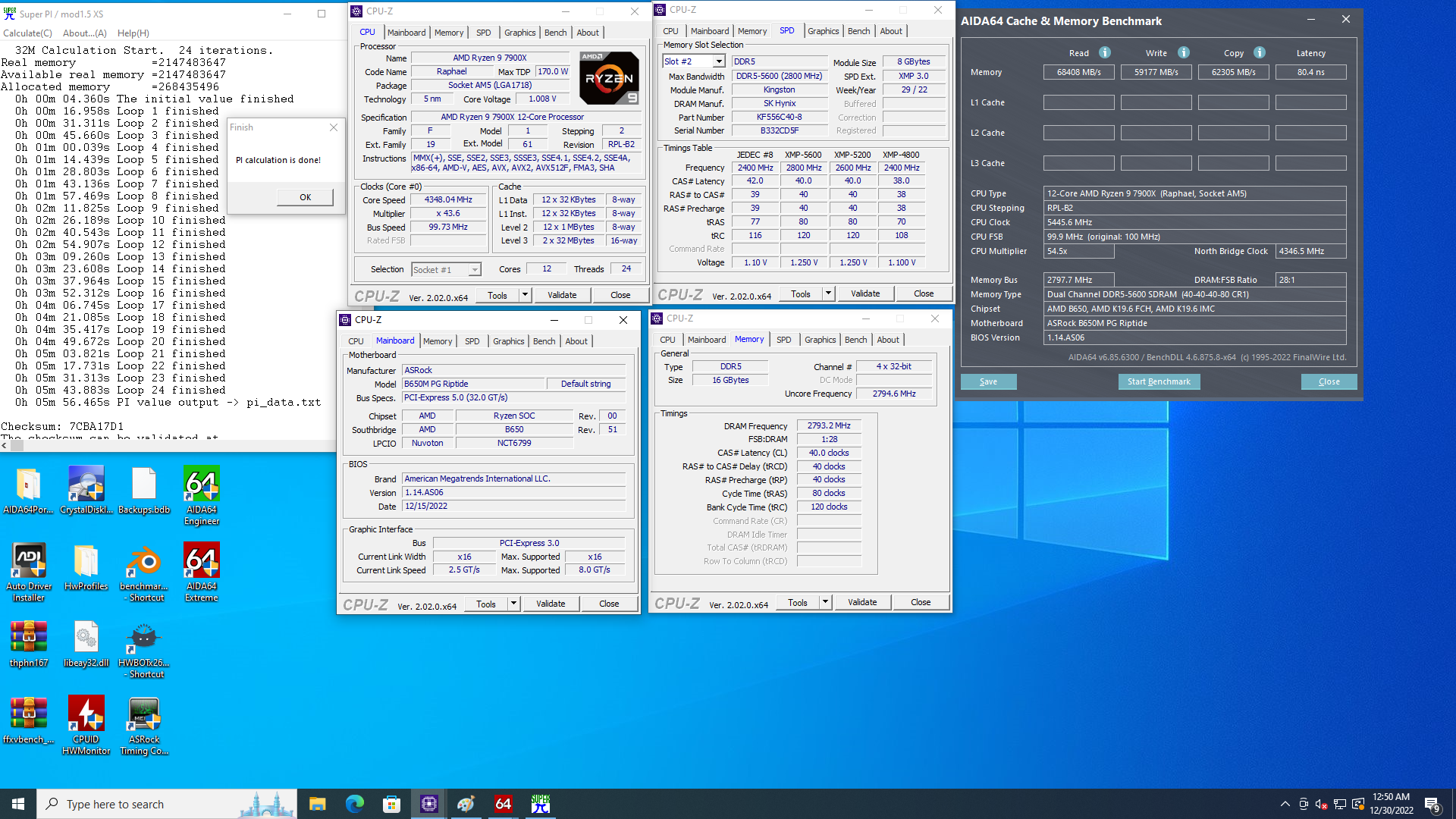
Task: Click the Copy info icon in AIDA64
Action: (1260, 52)
